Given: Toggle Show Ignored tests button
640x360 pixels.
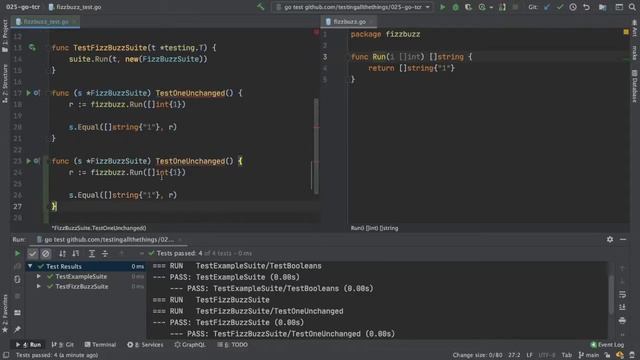Looking at the screenshot, I should (45, 253).
